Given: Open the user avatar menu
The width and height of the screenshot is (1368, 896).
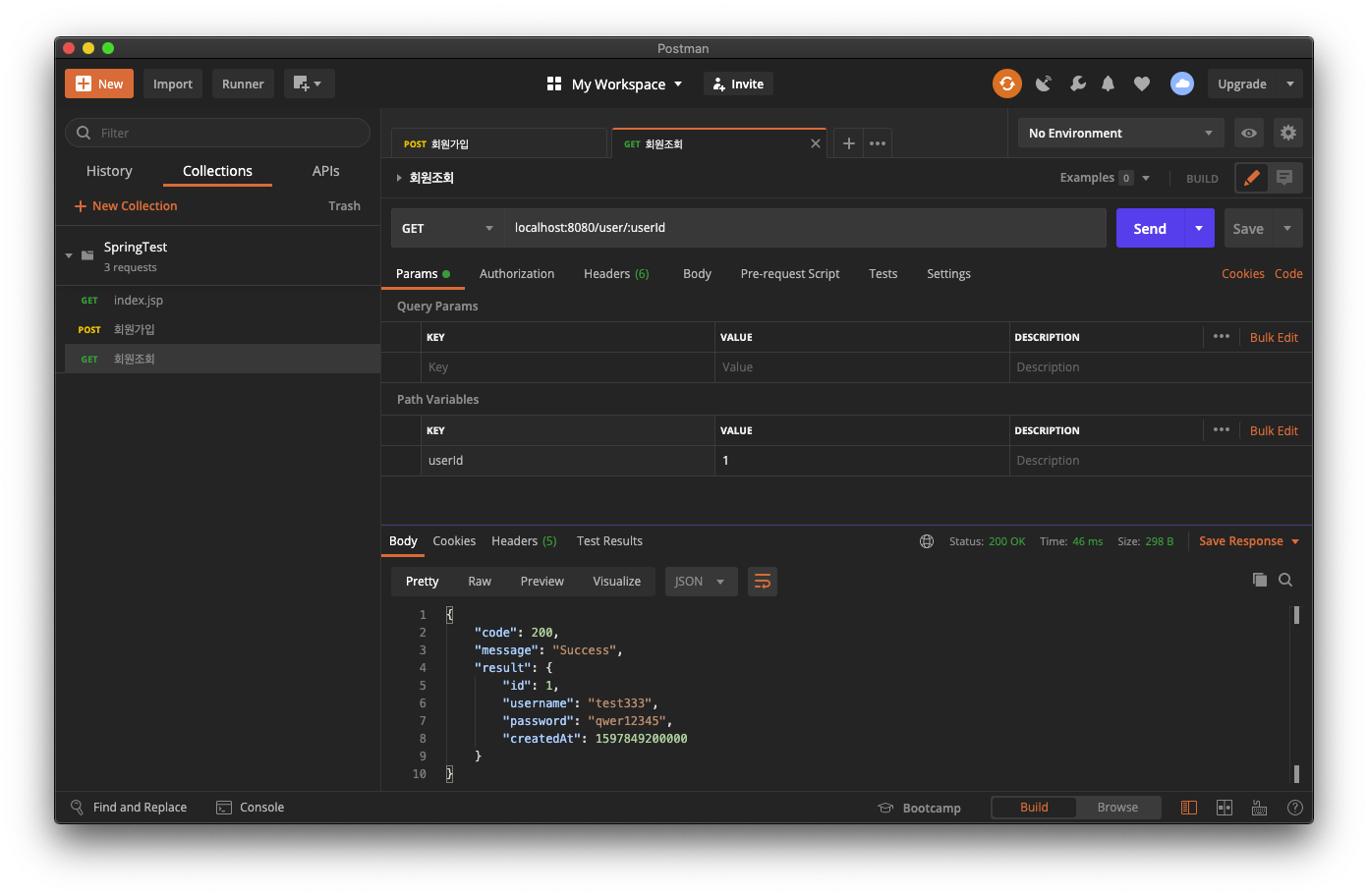Looking at the screenshot, I should click(x=1182, y=84).
